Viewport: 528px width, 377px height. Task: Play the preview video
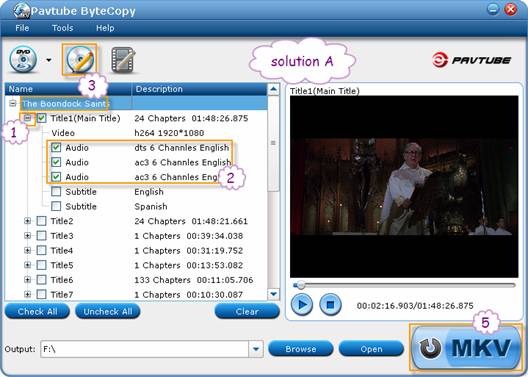302,305
